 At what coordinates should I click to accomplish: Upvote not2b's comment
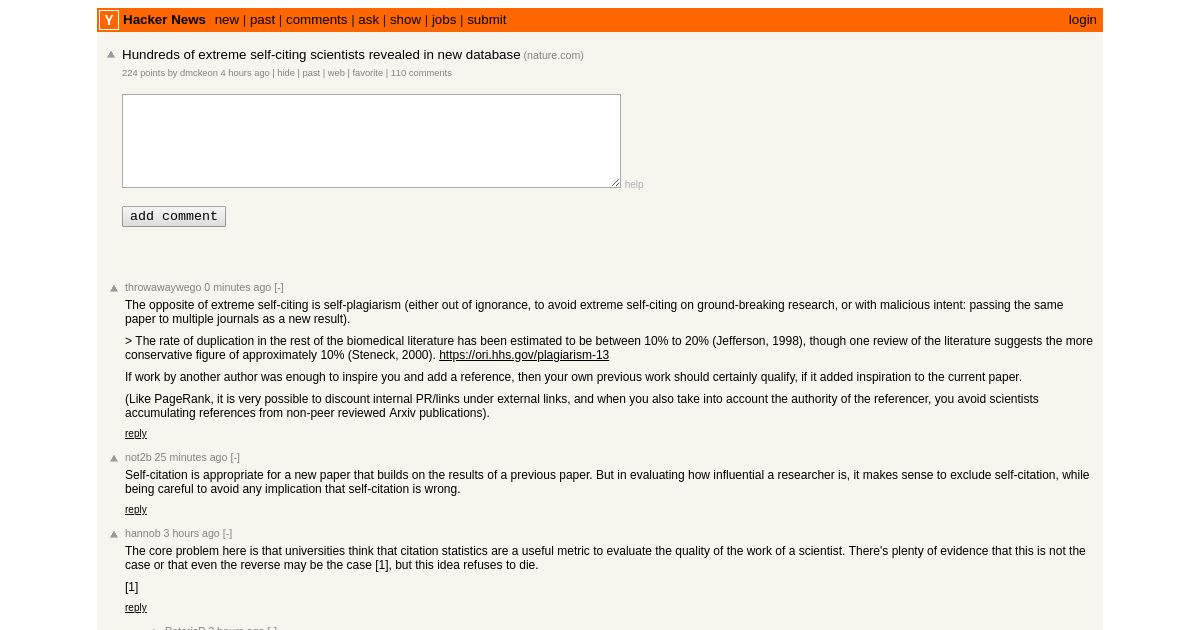114,458
